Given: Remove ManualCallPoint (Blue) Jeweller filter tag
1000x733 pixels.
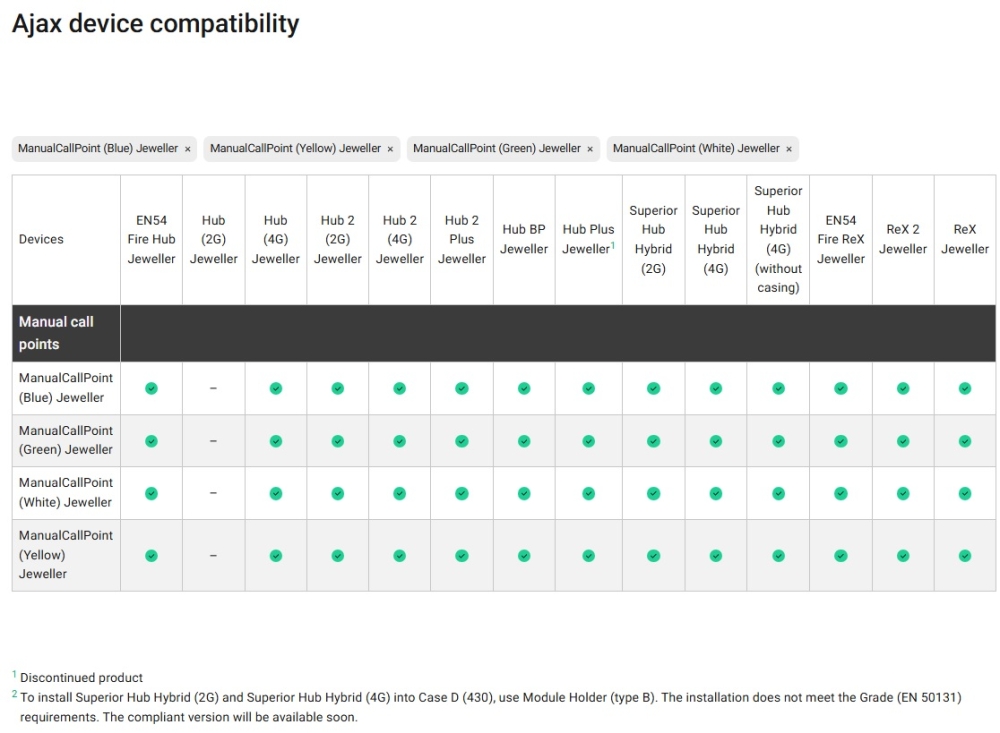Looking at the screenshot, I should (x=187, y=149).
